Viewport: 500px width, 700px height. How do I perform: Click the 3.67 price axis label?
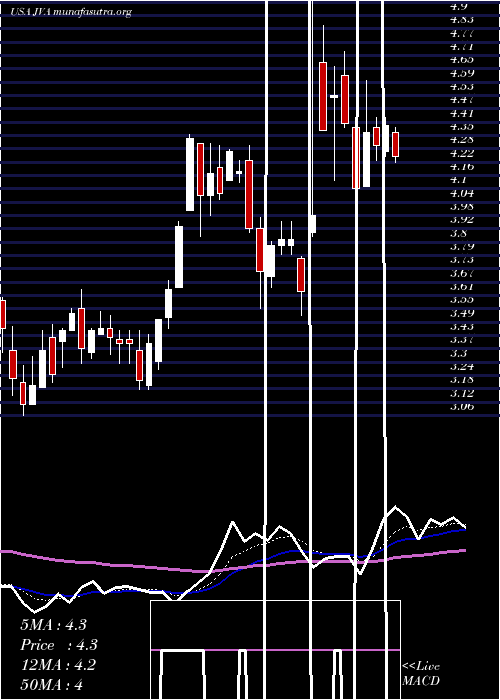tap(462, 273)
